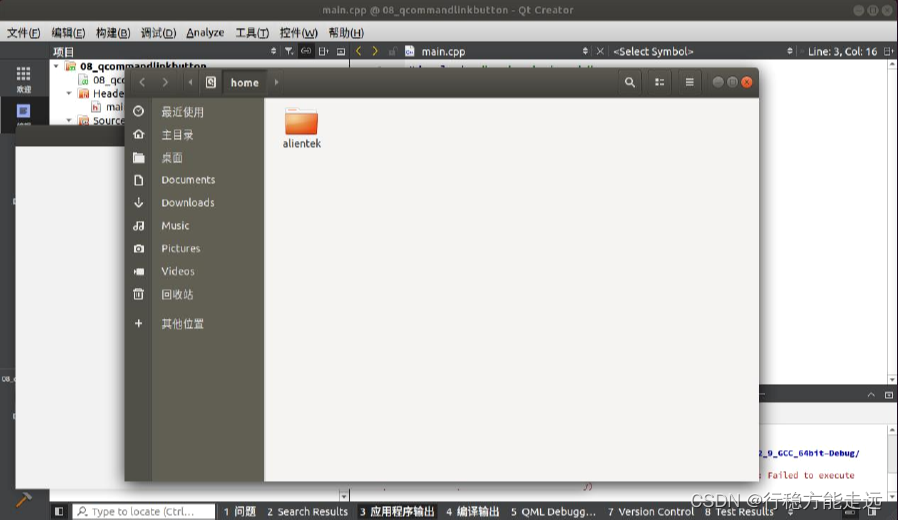The image size is (898, 520).
Task: Open the 3 应用程序输出 pane
Action: [x=397, y=511]
